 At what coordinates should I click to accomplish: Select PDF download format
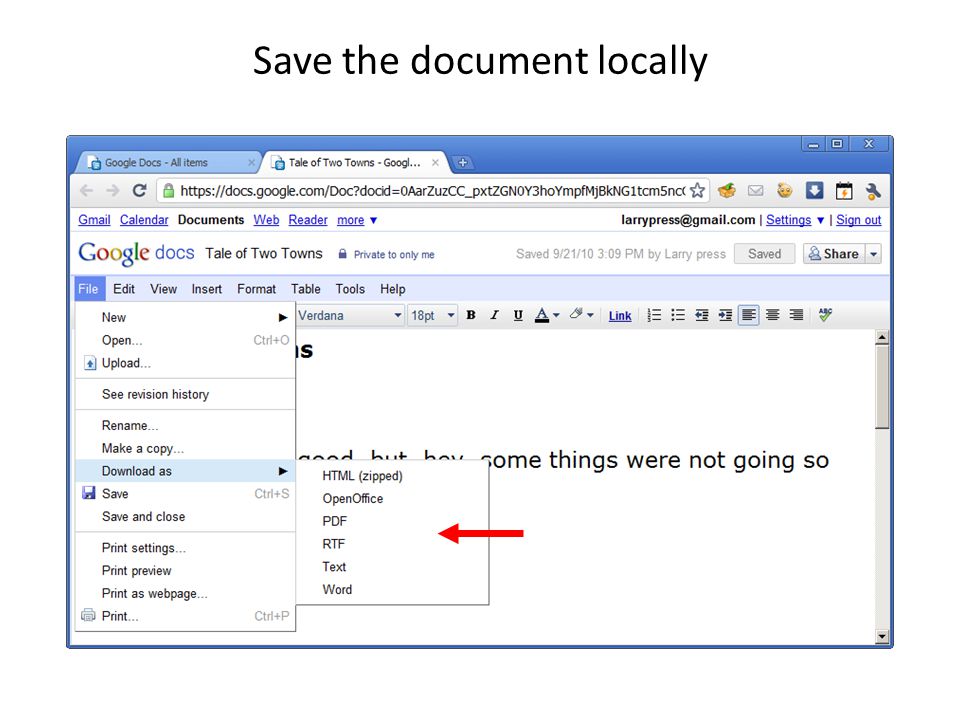coord(335,521)
